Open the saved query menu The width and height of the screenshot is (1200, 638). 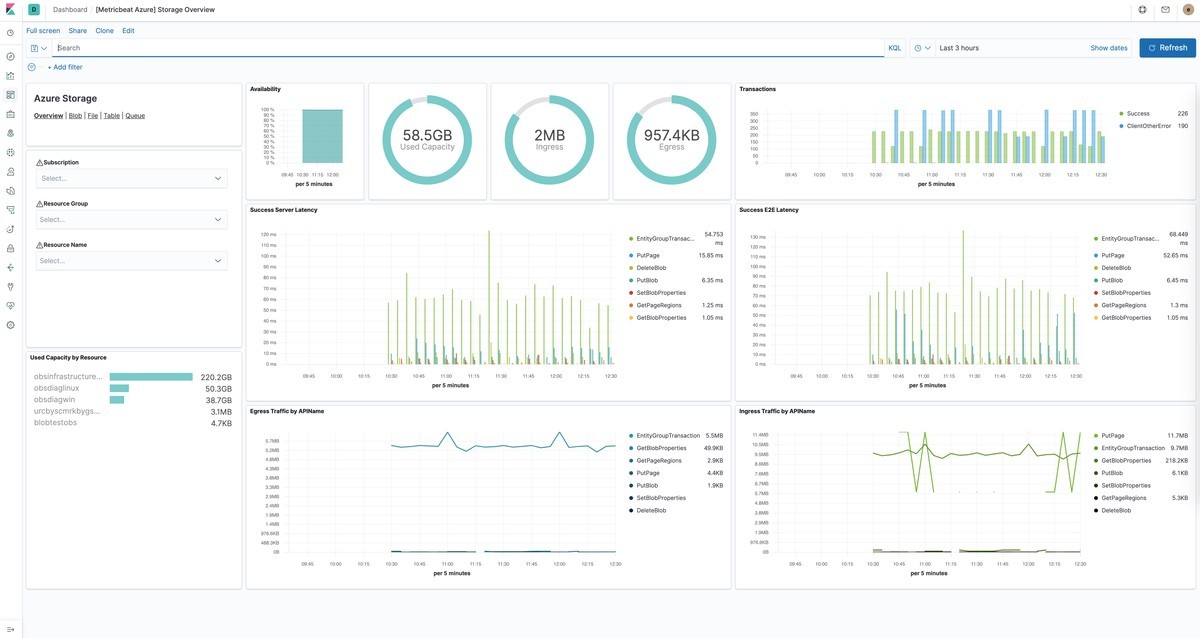[x=39, y=48]
